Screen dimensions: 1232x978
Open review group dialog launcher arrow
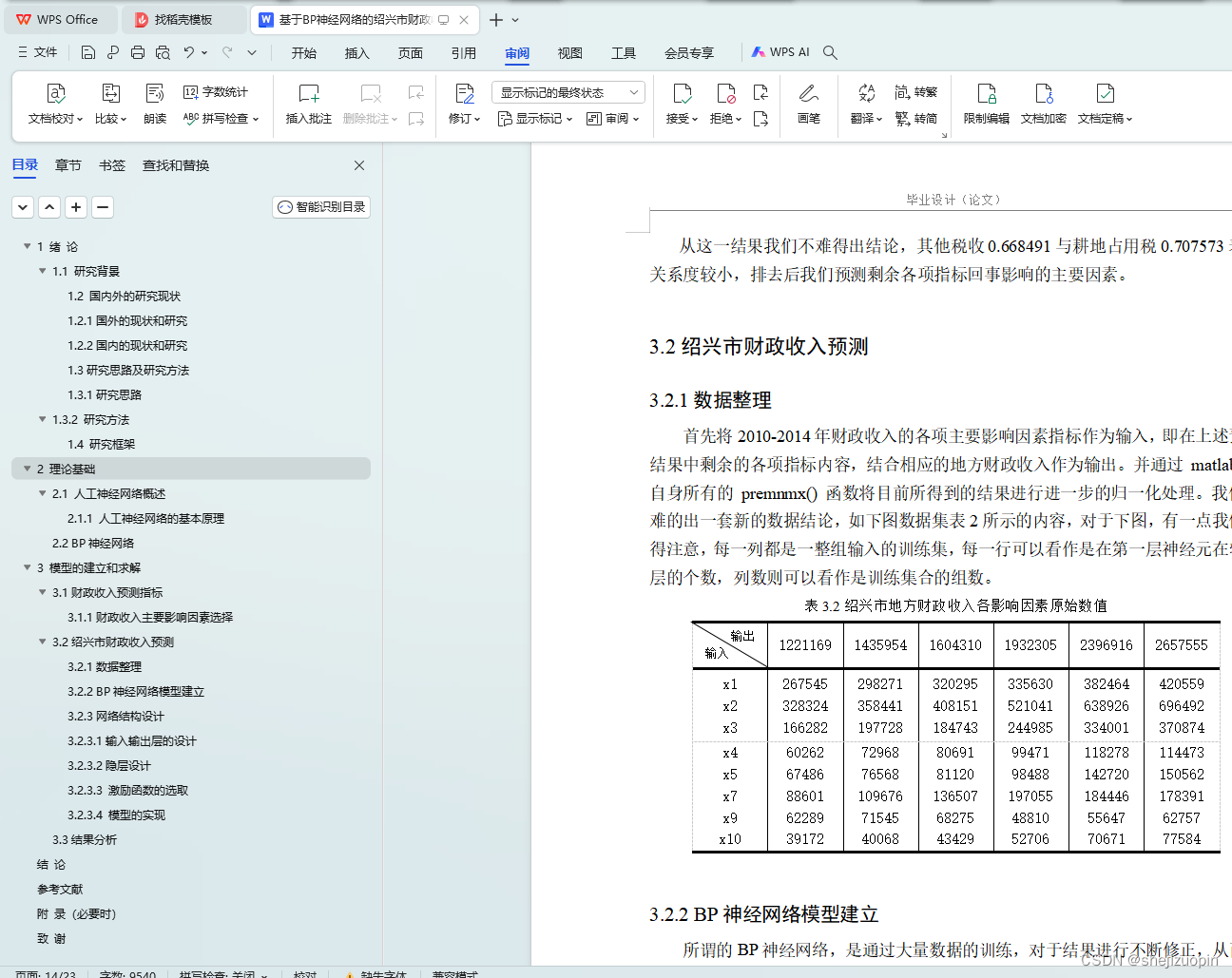coord(944,135)
